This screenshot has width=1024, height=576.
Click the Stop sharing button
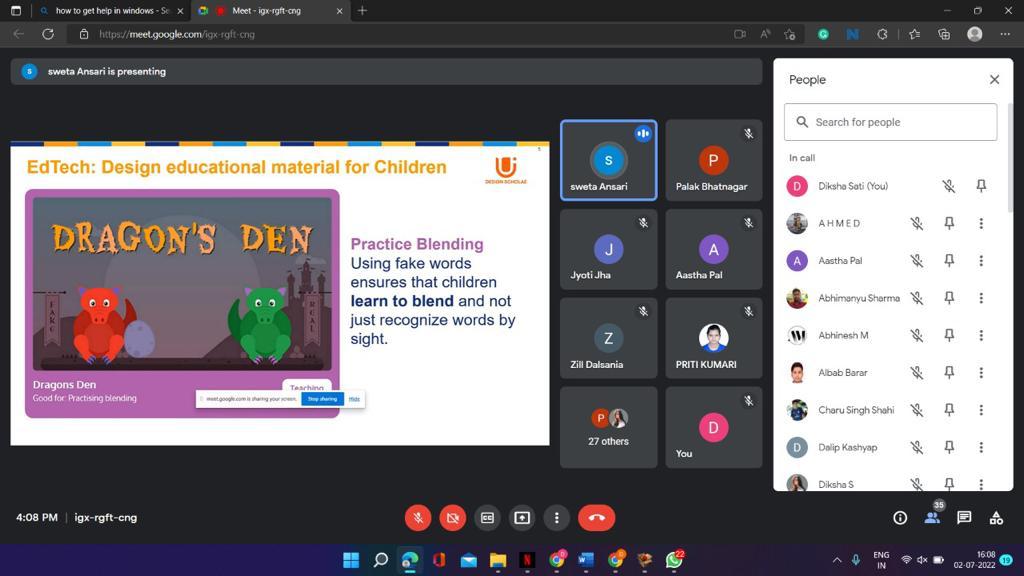[x=322, y=399]
